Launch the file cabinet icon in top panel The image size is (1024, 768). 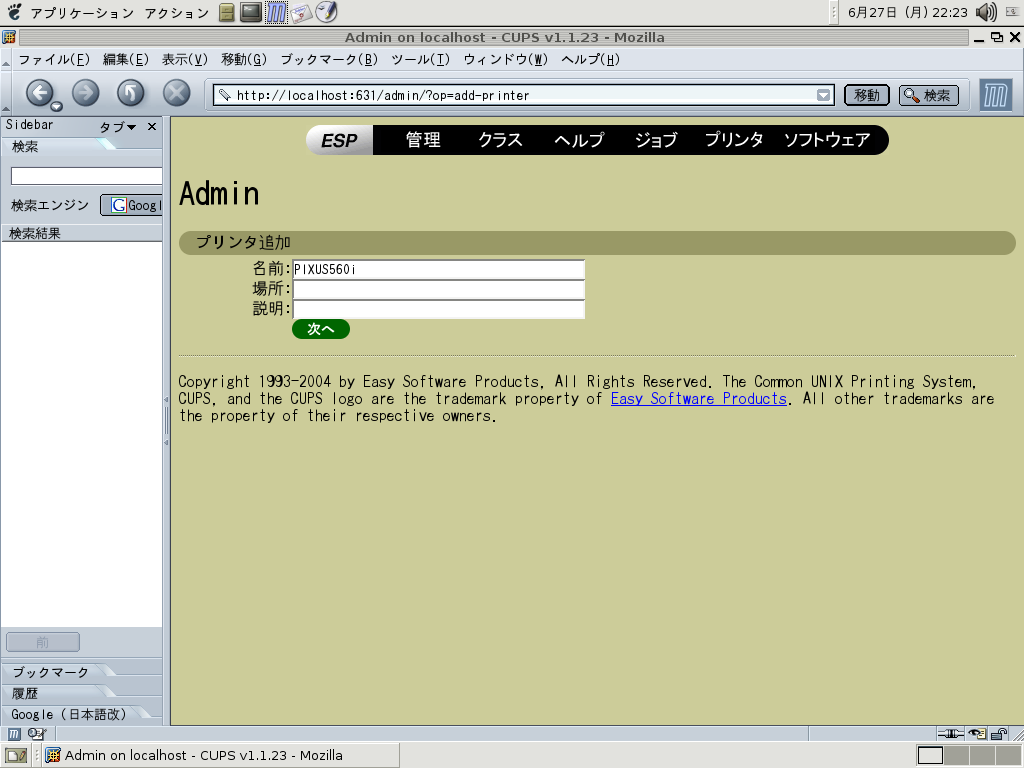[x=227, y=12]
